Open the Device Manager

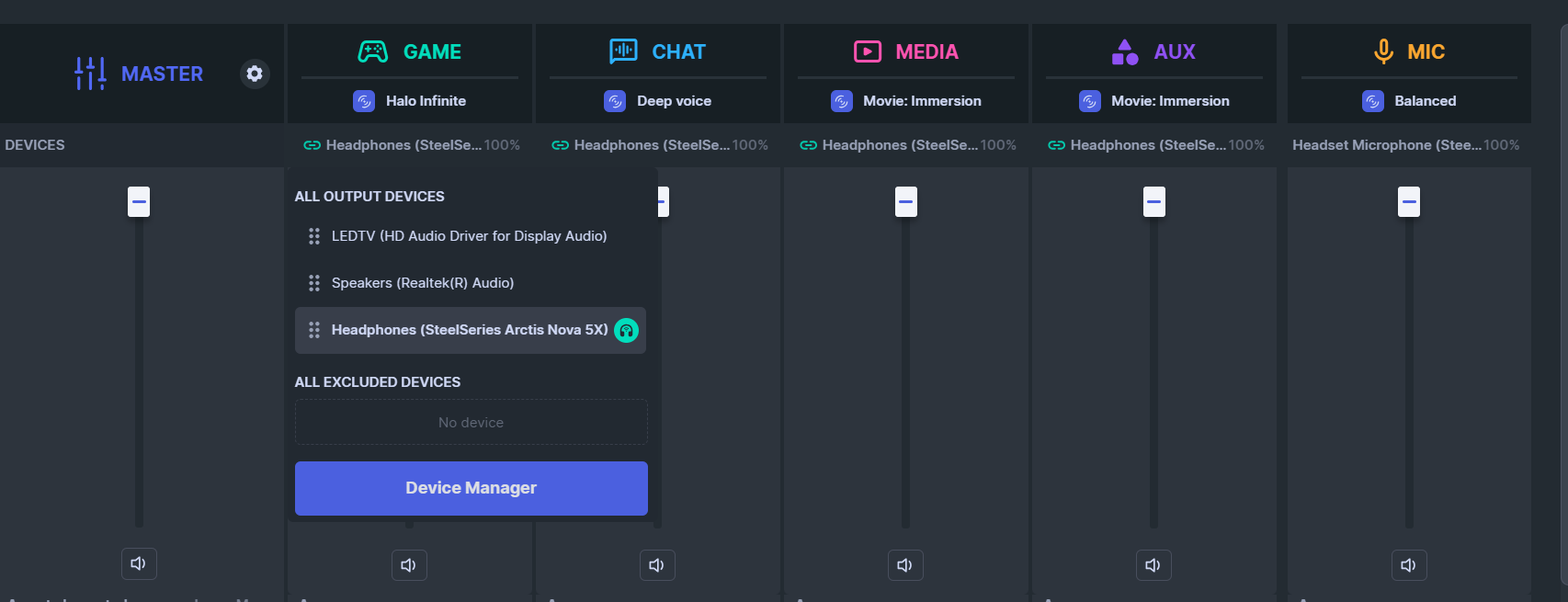472,488
